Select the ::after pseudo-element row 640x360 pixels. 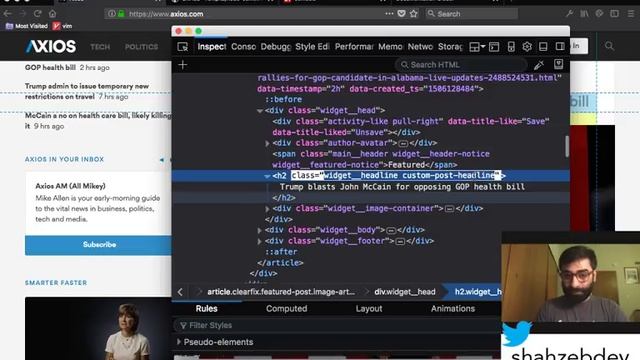click(281, 252)
